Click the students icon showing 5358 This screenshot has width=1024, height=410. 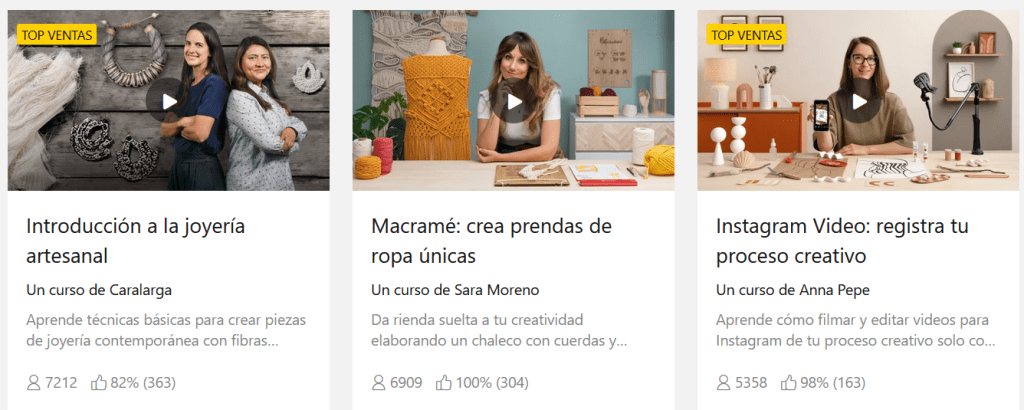coord(723,383)
